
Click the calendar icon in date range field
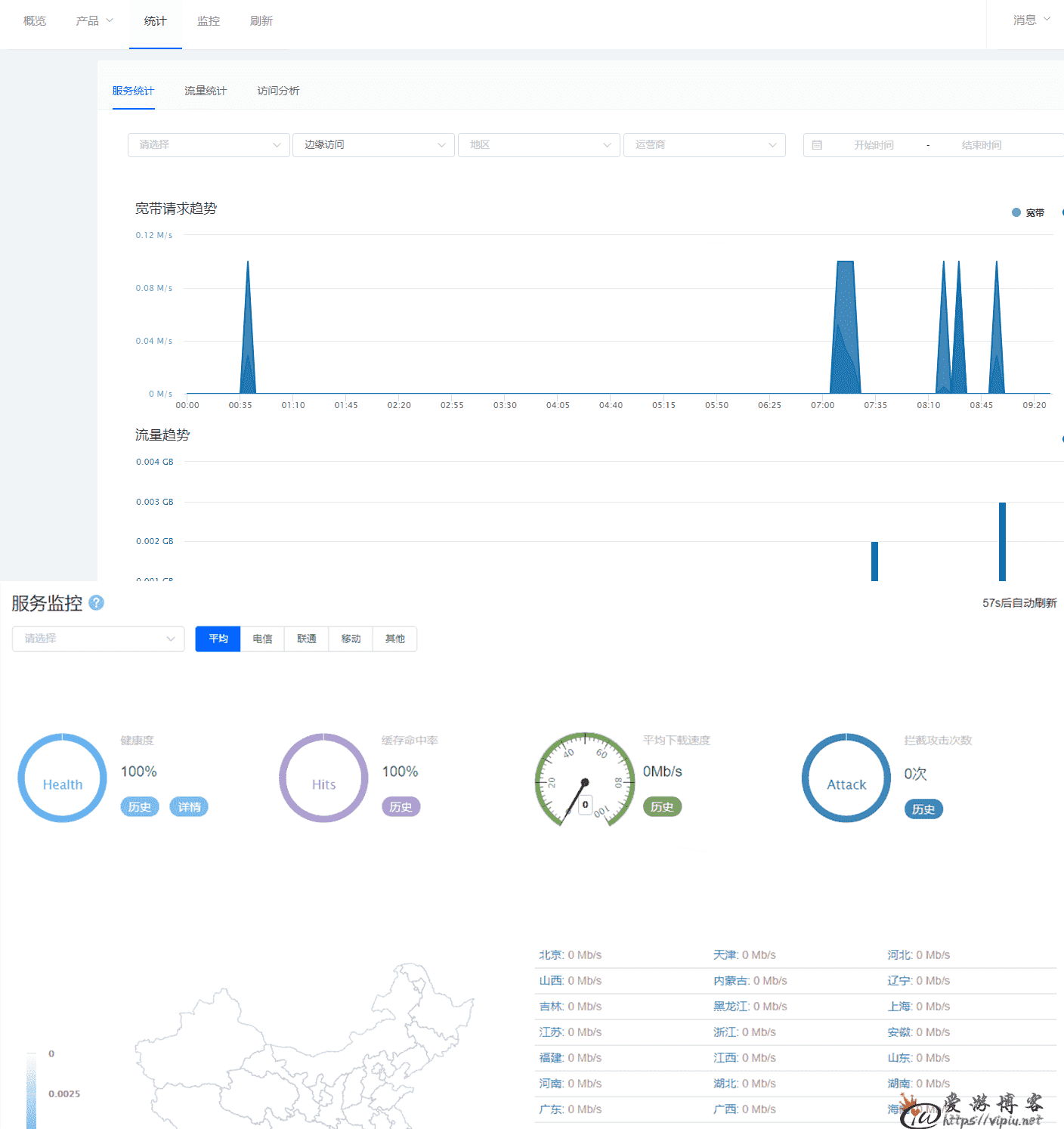click(x=817, y=145)
